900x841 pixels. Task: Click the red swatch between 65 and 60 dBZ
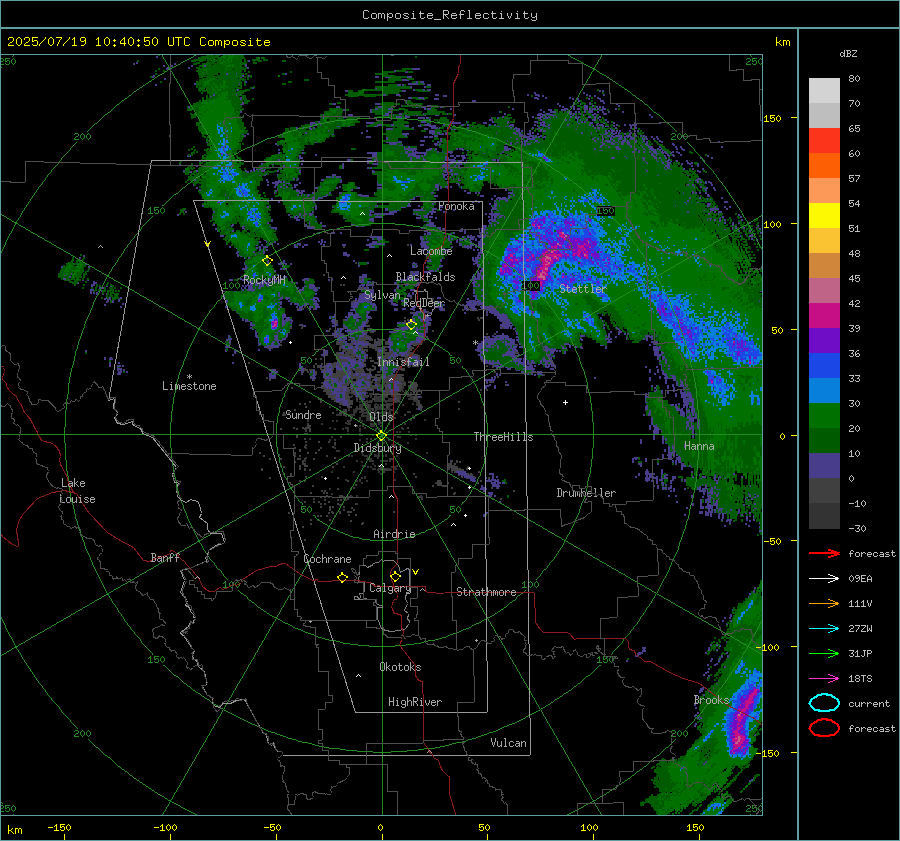[824, 141]
